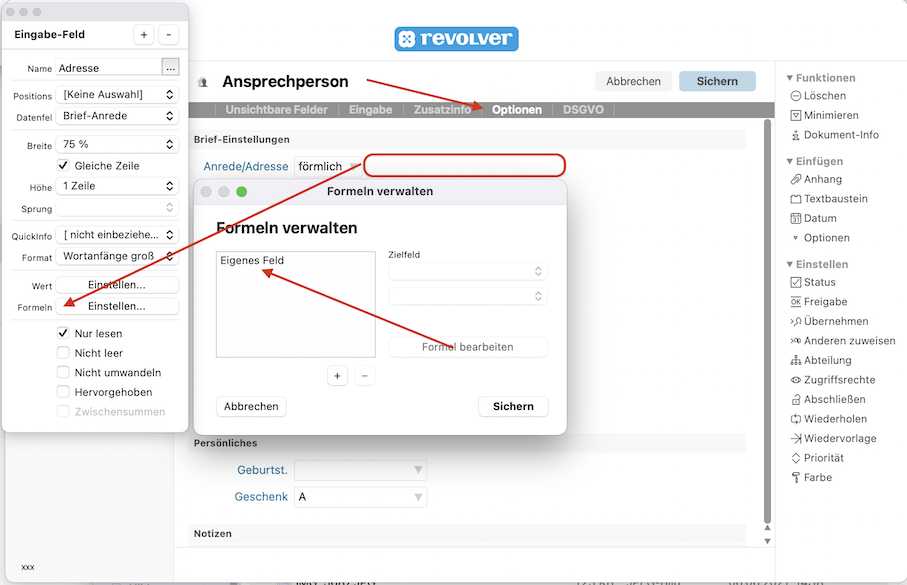Click the Wiederholen repeat icon
Screen dimensions: 907x585
click(x=796, y=419)
